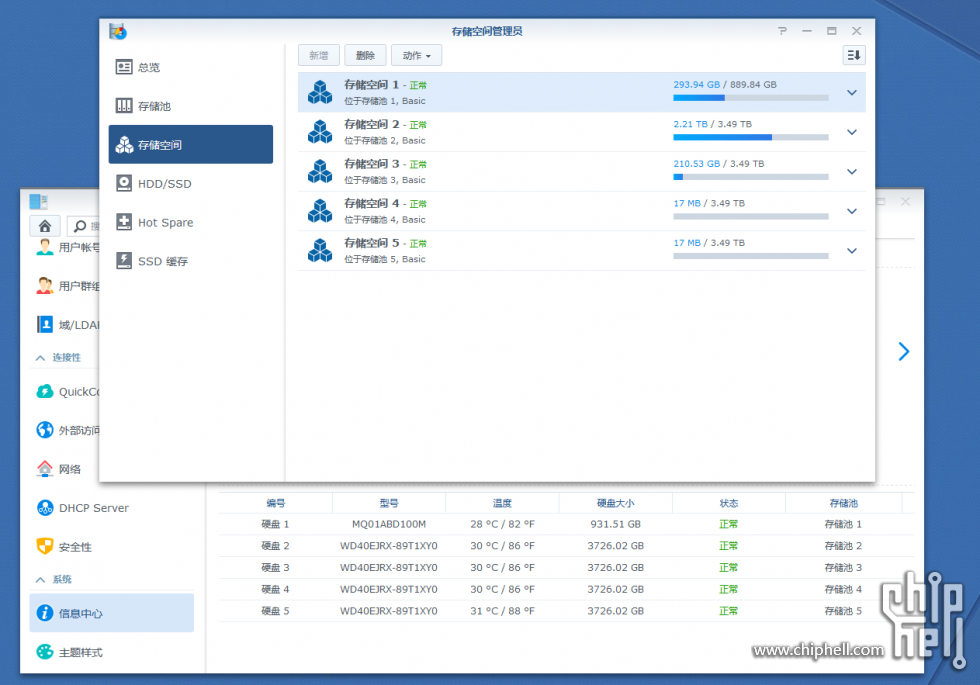Image resolution: width=980 pixels, height=685 pixels.
Task: Open HDD/SSD section in sidebar
Action: 191,183
